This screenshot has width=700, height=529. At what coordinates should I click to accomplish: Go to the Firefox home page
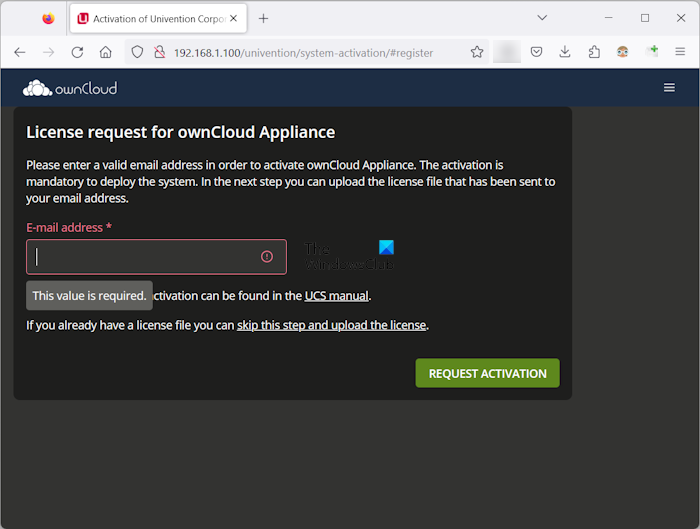coord(105,52)
